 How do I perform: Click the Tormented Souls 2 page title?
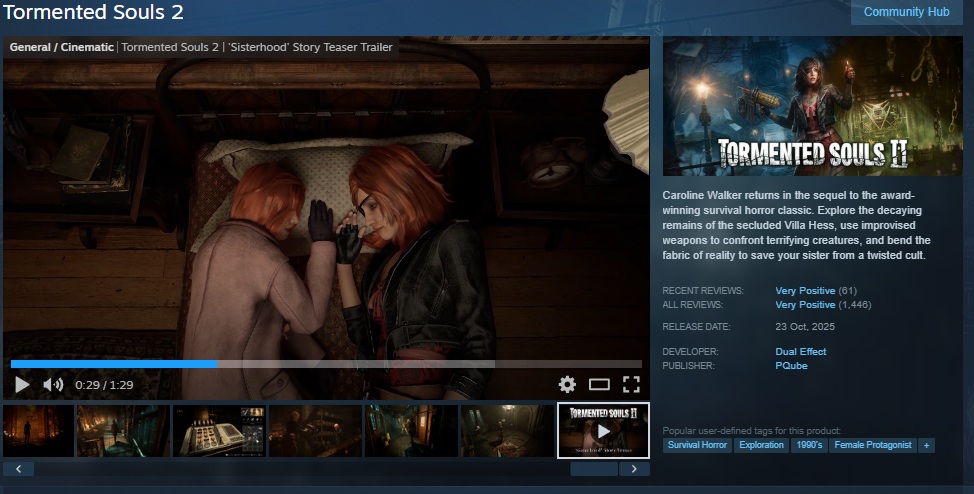pos(93,12)
